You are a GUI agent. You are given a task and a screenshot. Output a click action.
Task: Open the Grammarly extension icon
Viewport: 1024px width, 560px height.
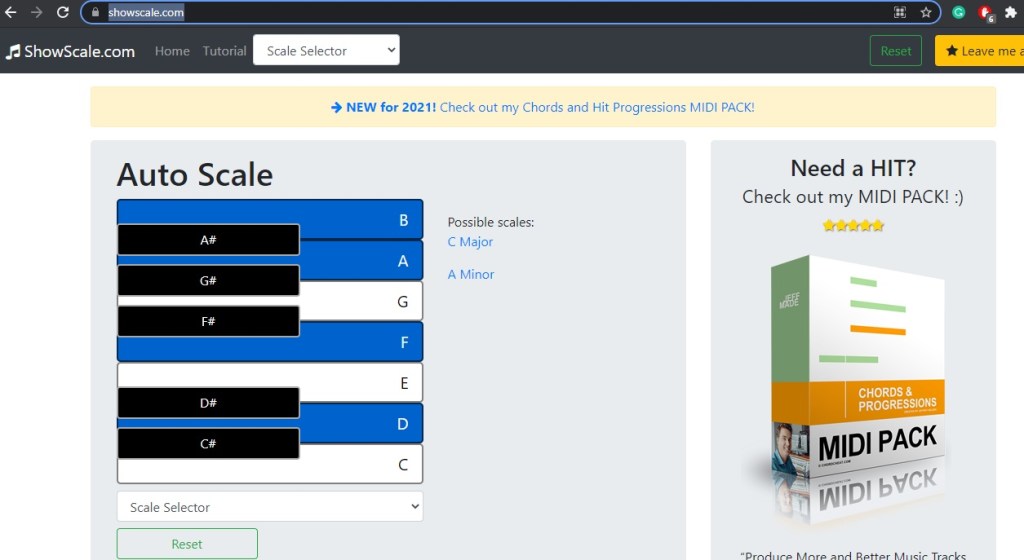(x=959, y=13)
